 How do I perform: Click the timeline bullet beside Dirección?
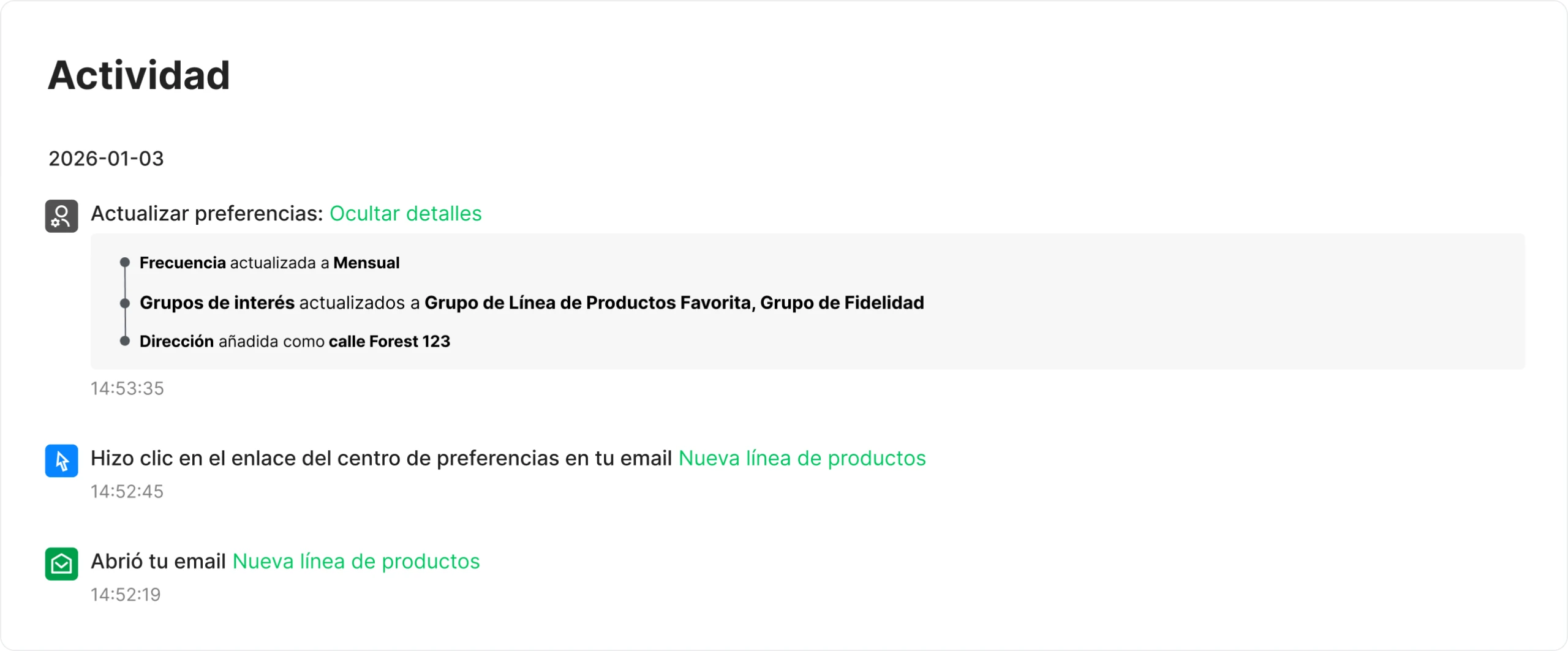click(x=125, y=341)
